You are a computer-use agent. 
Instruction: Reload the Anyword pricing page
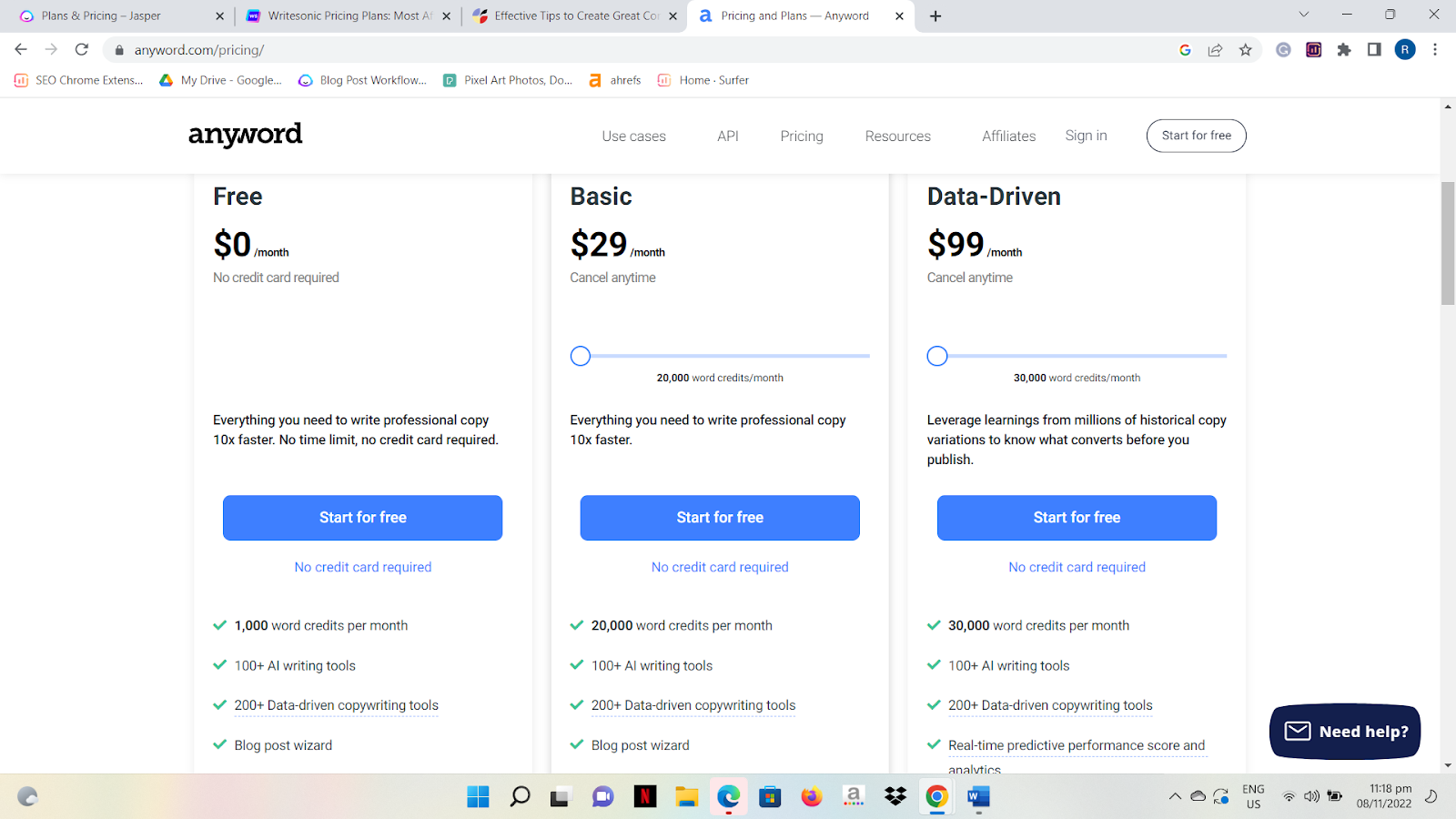(82, 49)
